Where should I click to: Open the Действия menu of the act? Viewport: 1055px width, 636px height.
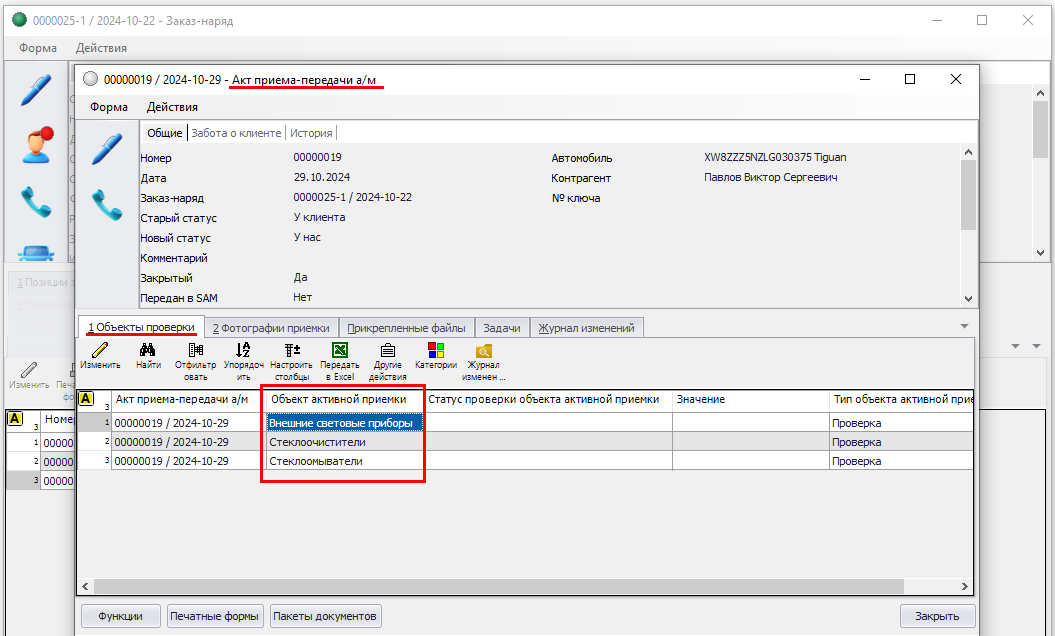coord(172,107)
